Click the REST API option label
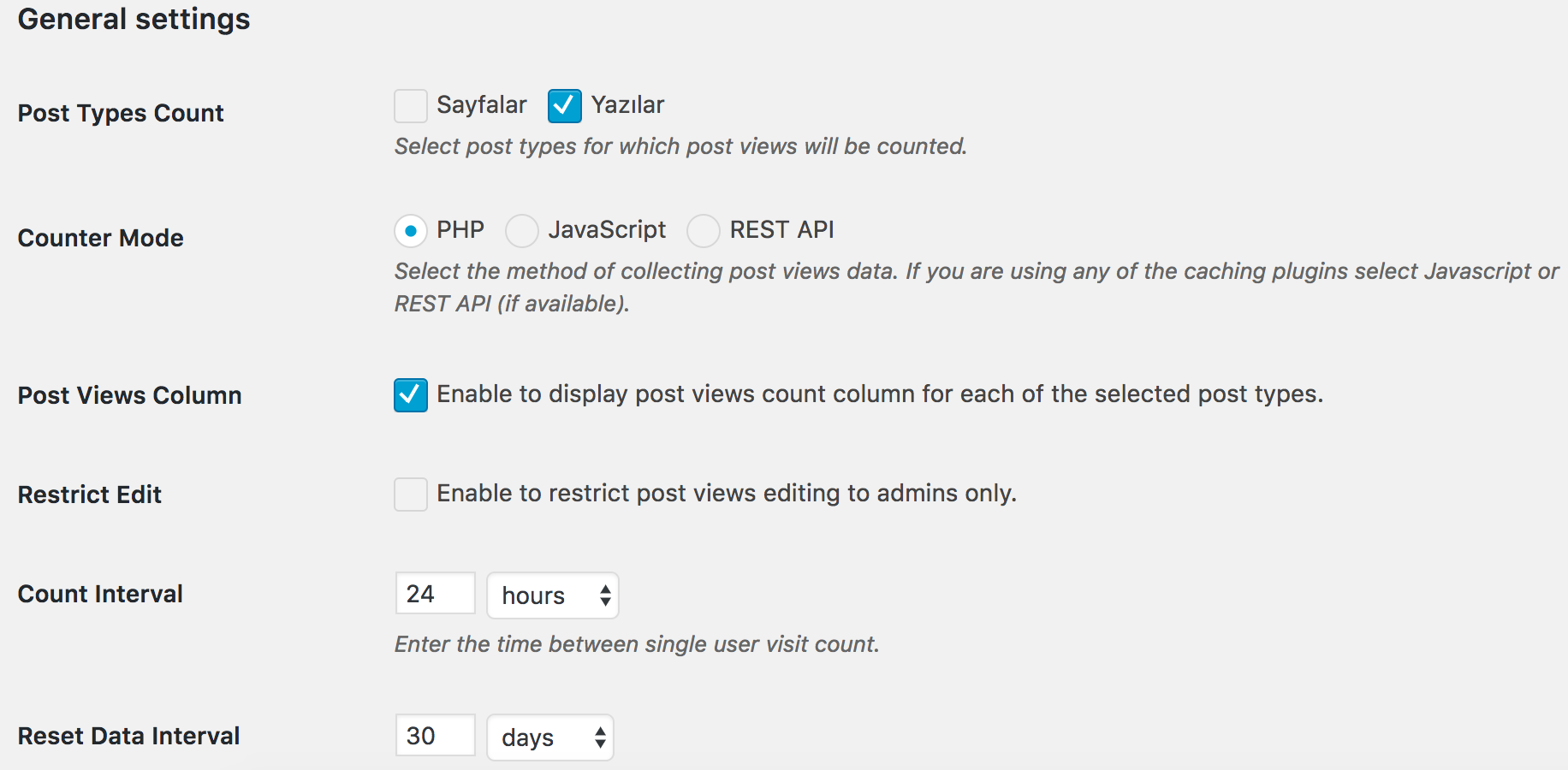This screenshot has width=1568, height=770. 782,230
